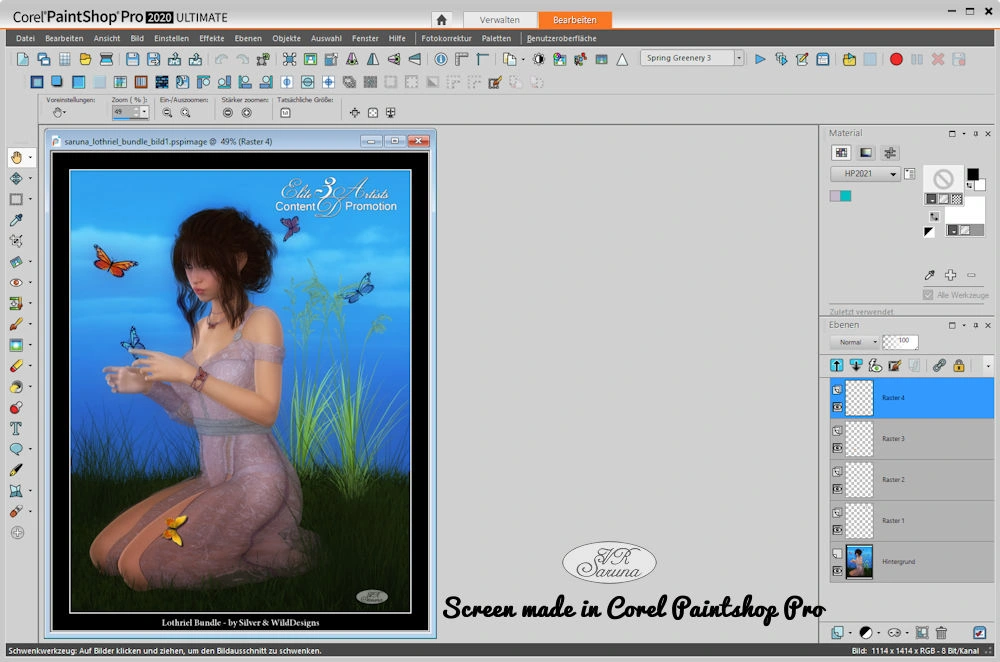Uncheck the Alle Werkzeuge checkbox
The height and width of the screenshot is (662, 1000).
point(928,295)
